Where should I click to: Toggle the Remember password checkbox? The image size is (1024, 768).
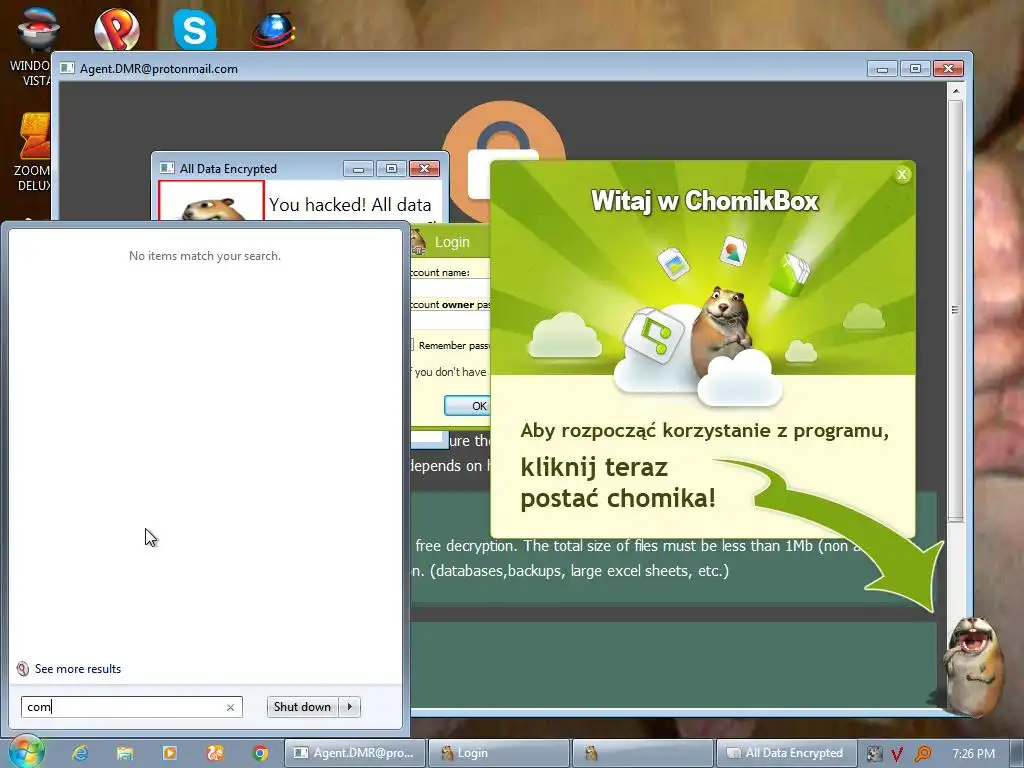[411, 345]
